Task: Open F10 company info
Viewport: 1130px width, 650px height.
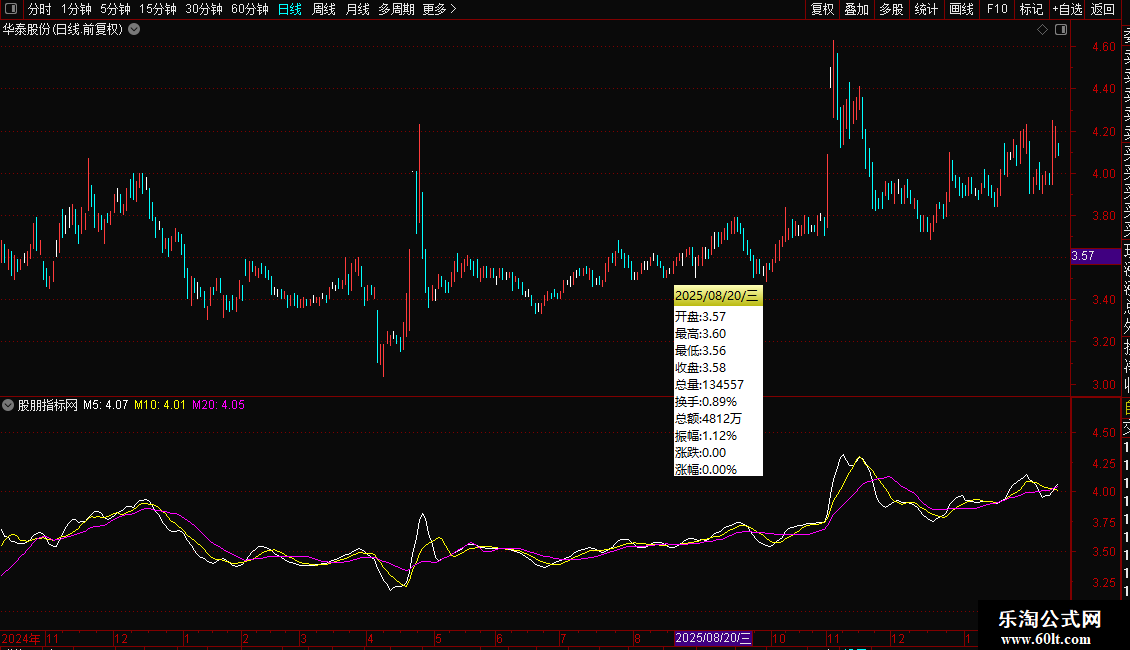Action: pos(997,9)
